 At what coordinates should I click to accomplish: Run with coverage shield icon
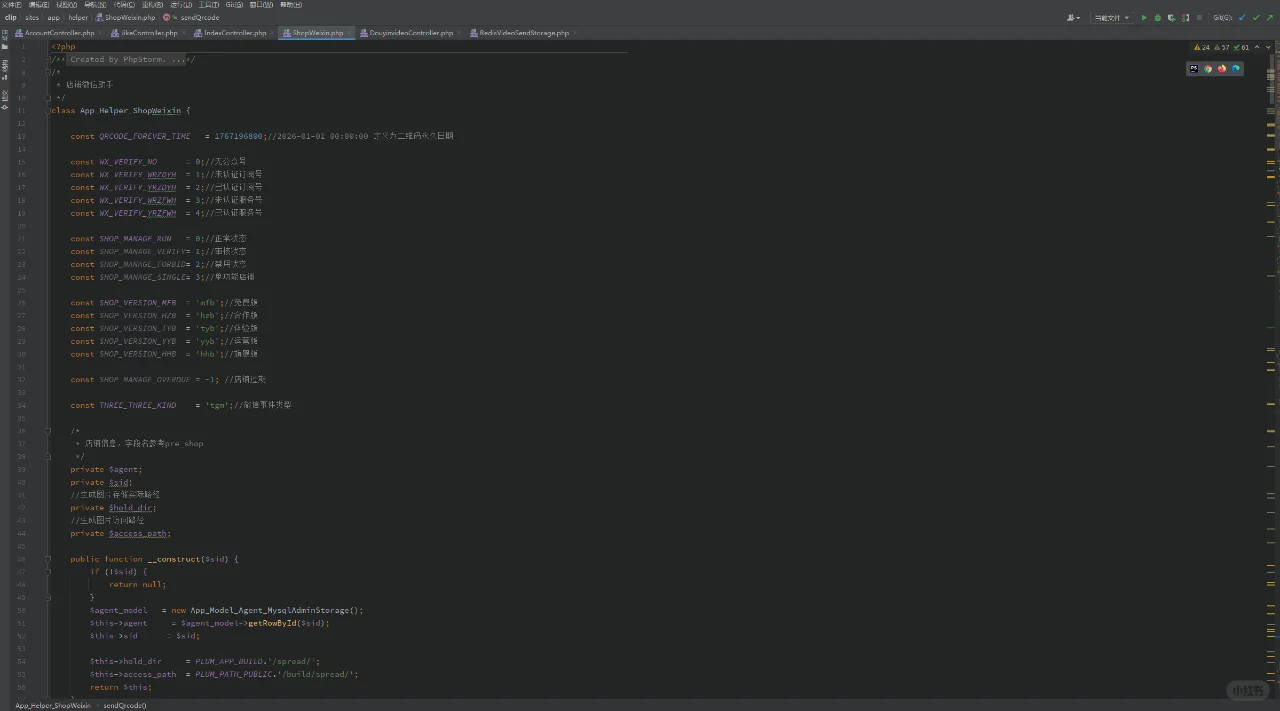point(1171,17)
